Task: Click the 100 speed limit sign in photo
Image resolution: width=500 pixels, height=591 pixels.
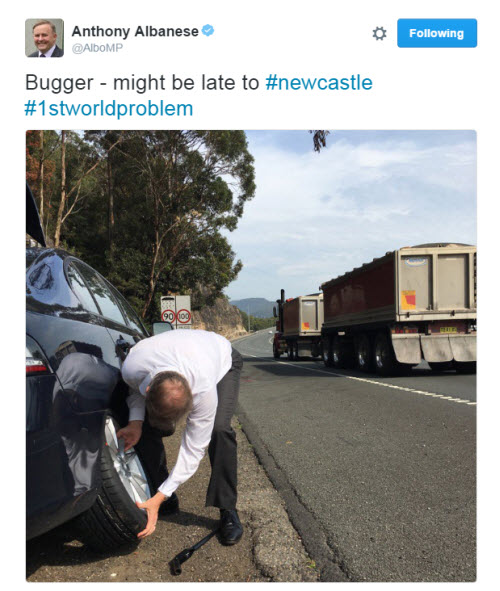Action: pos(183,316)
